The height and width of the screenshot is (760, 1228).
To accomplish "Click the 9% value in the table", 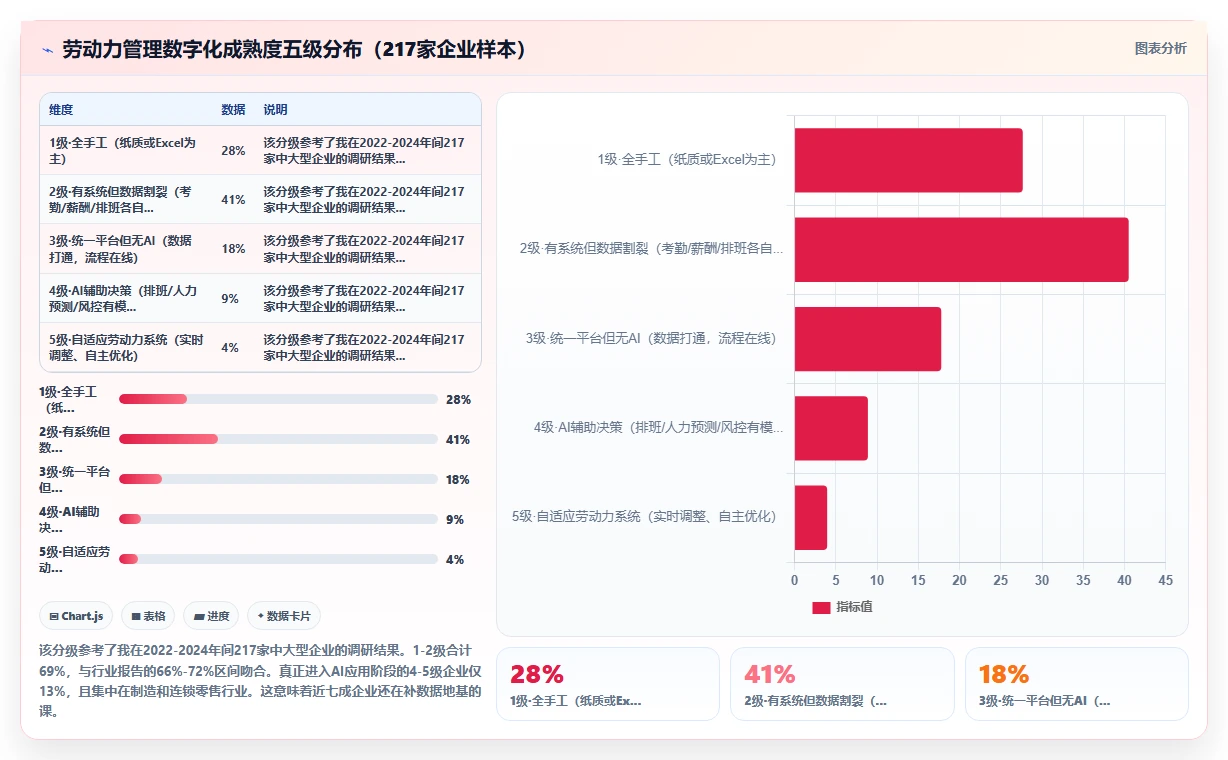I will pos(230,298).
